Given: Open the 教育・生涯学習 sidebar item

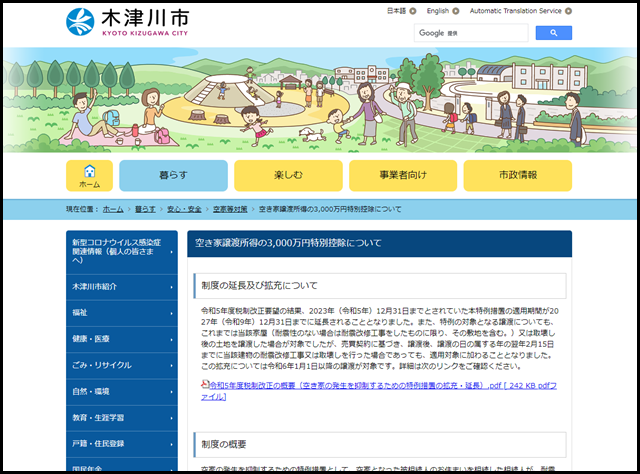Looking at the screenshot, I should click(x=122, y=418).
